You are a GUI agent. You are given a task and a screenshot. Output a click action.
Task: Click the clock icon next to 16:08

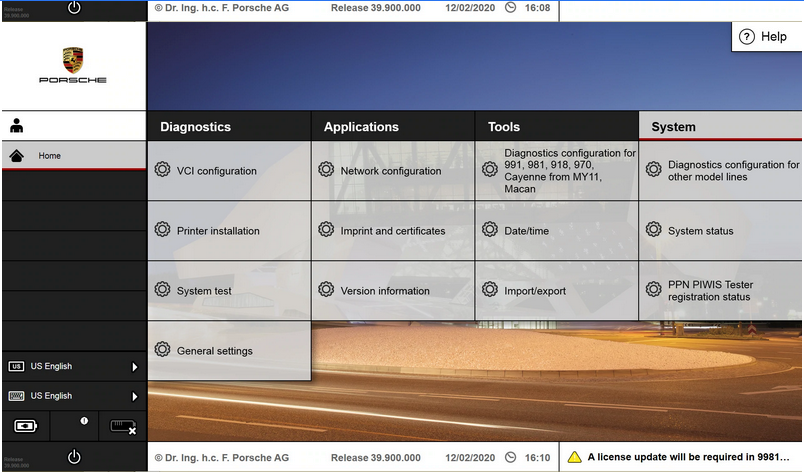point(511,8)
